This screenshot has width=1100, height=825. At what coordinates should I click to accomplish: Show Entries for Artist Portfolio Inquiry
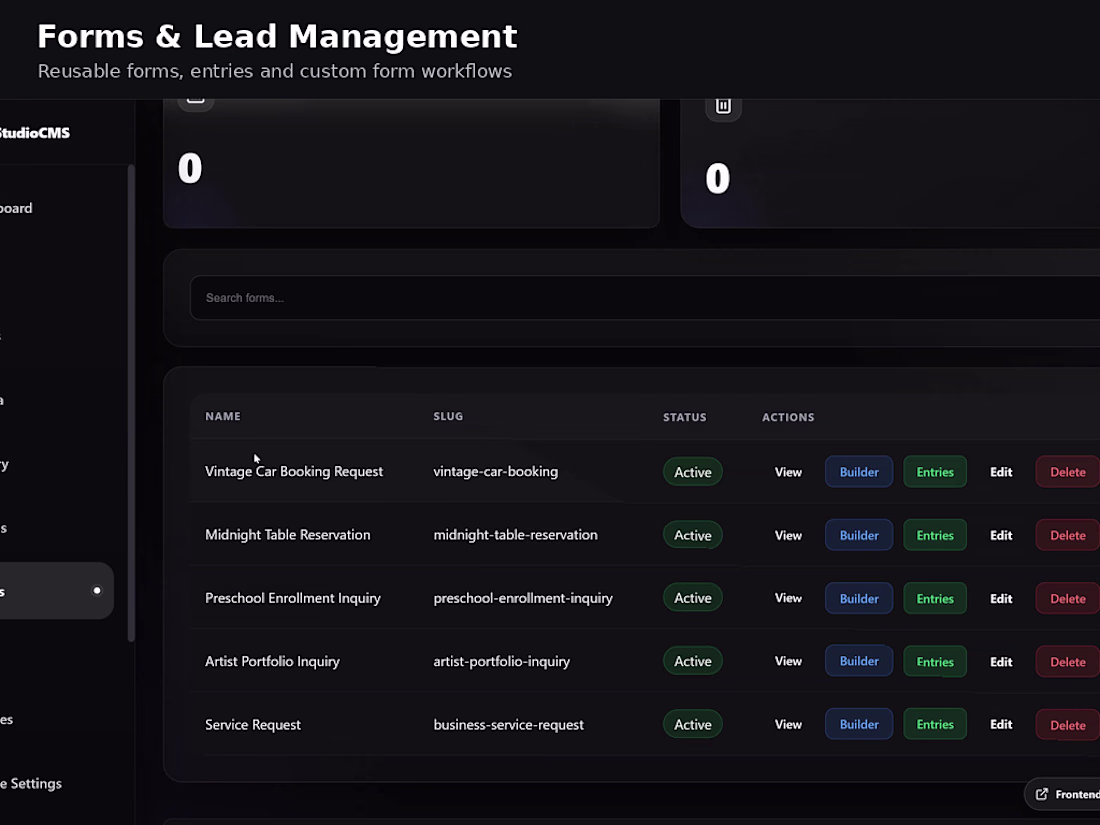(x=934, y=662)
